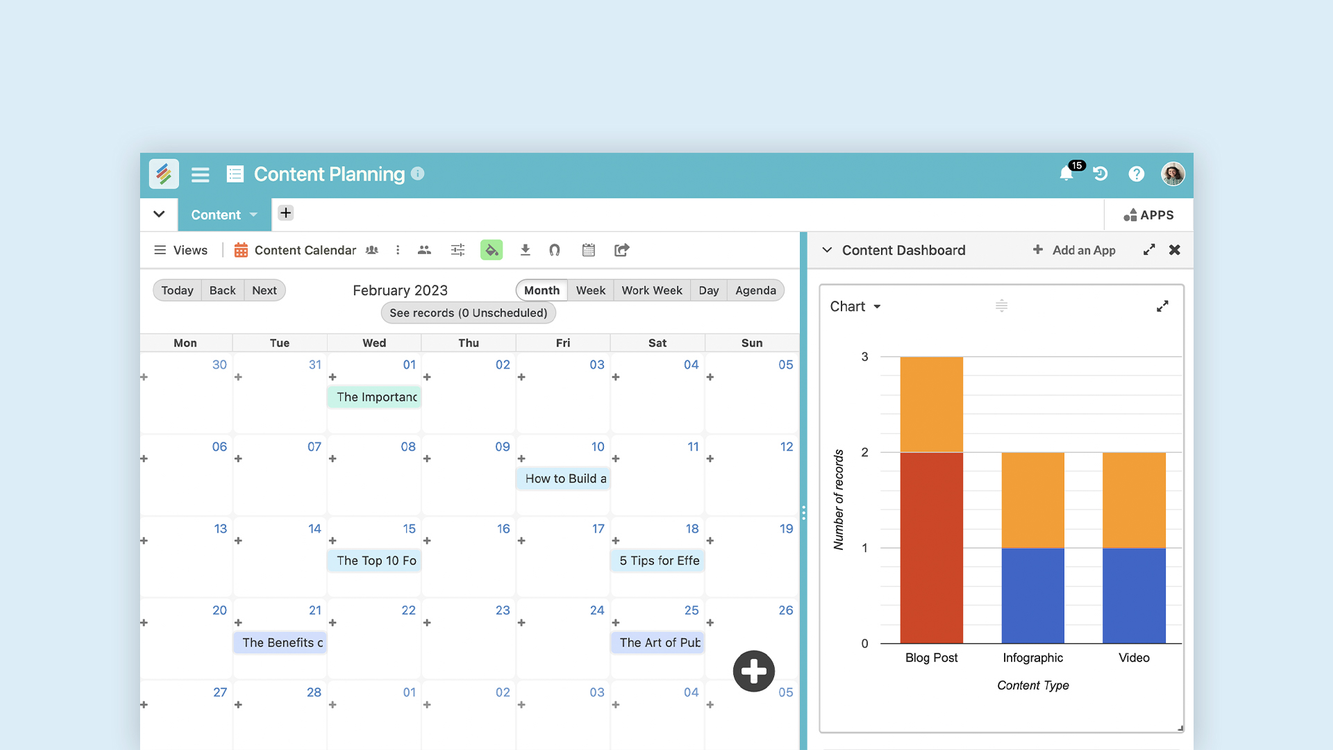Open the Views menu
The width and height of the screenshot is (1333, 750).
tap(180, 250)
